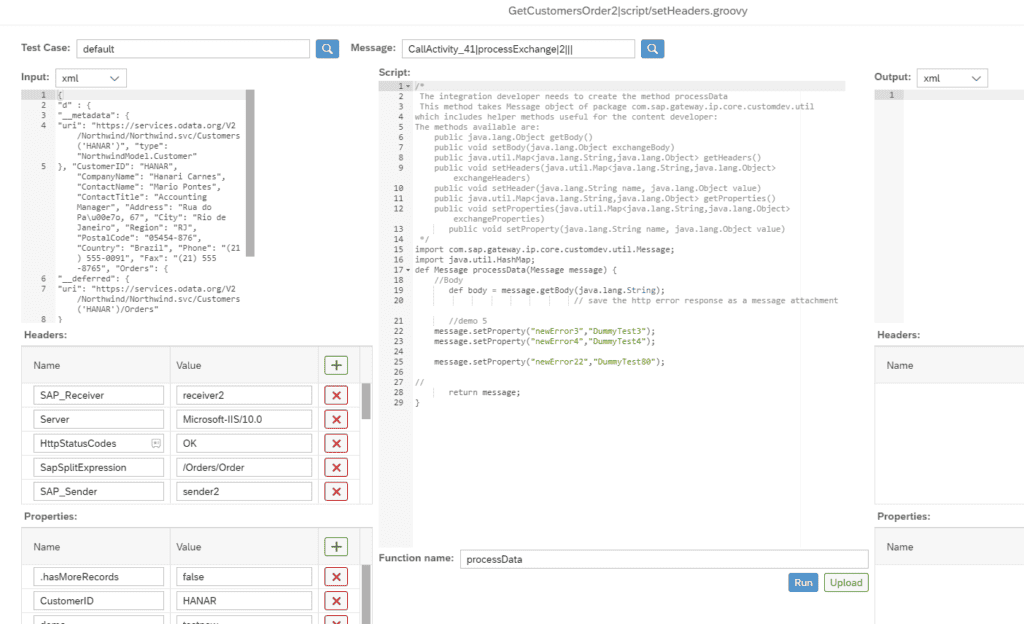The height and width of the screenshot is (624, 1024).
Task: Click the "__deferred" line in Input
Action: (x=93, y=279)
